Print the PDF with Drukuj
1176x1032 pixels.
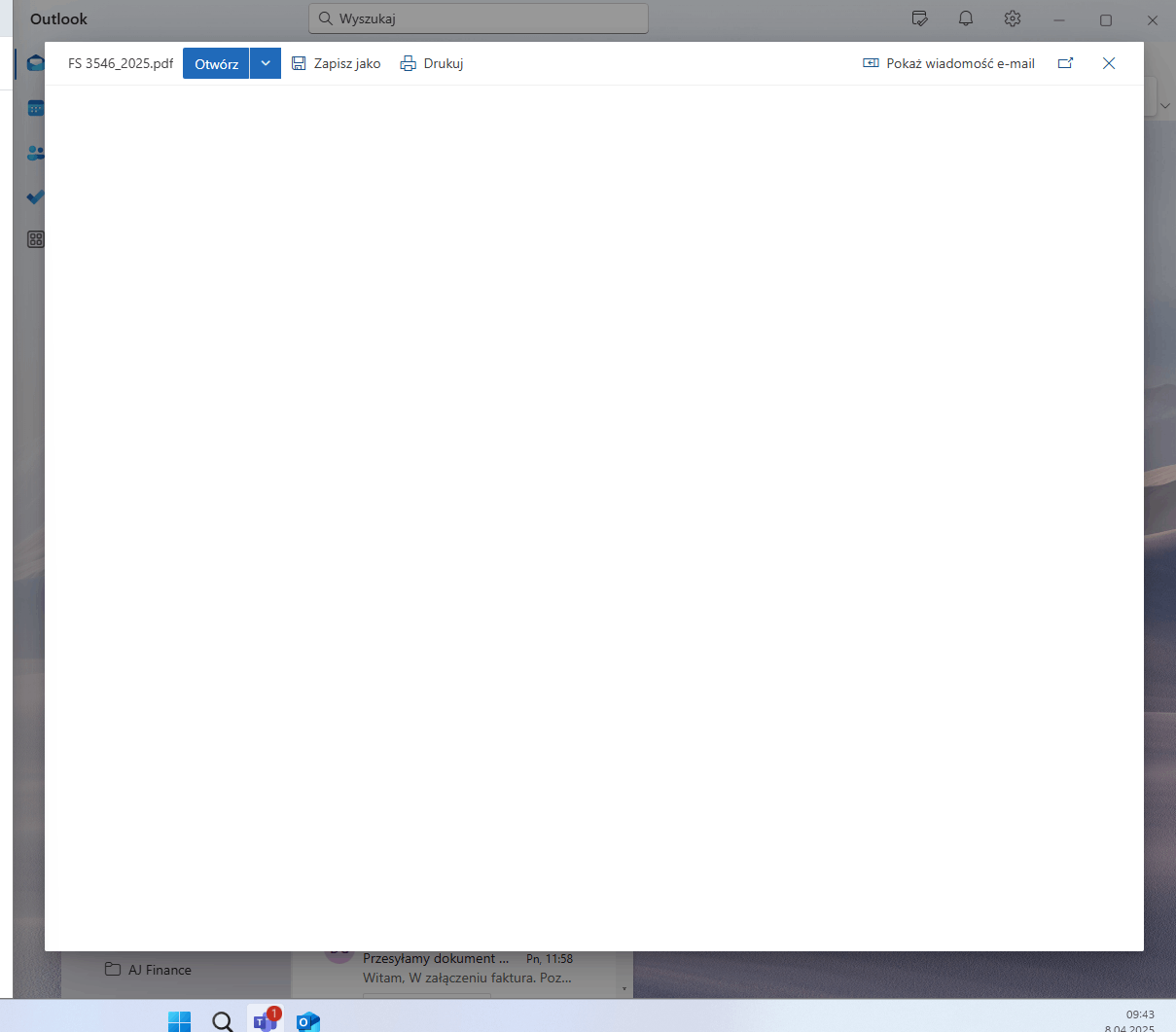click(431, 63)
